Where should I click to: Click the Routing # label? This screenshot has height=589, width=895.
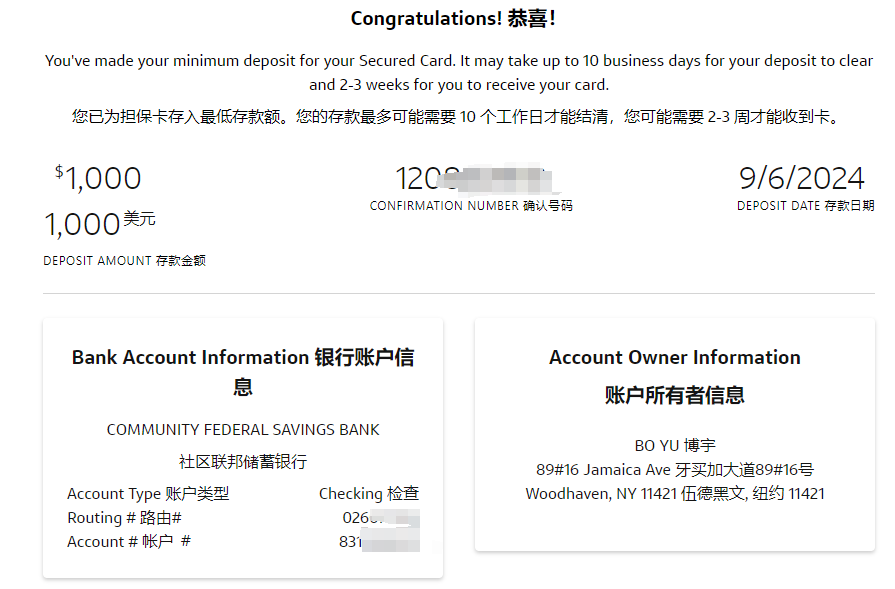124,518
